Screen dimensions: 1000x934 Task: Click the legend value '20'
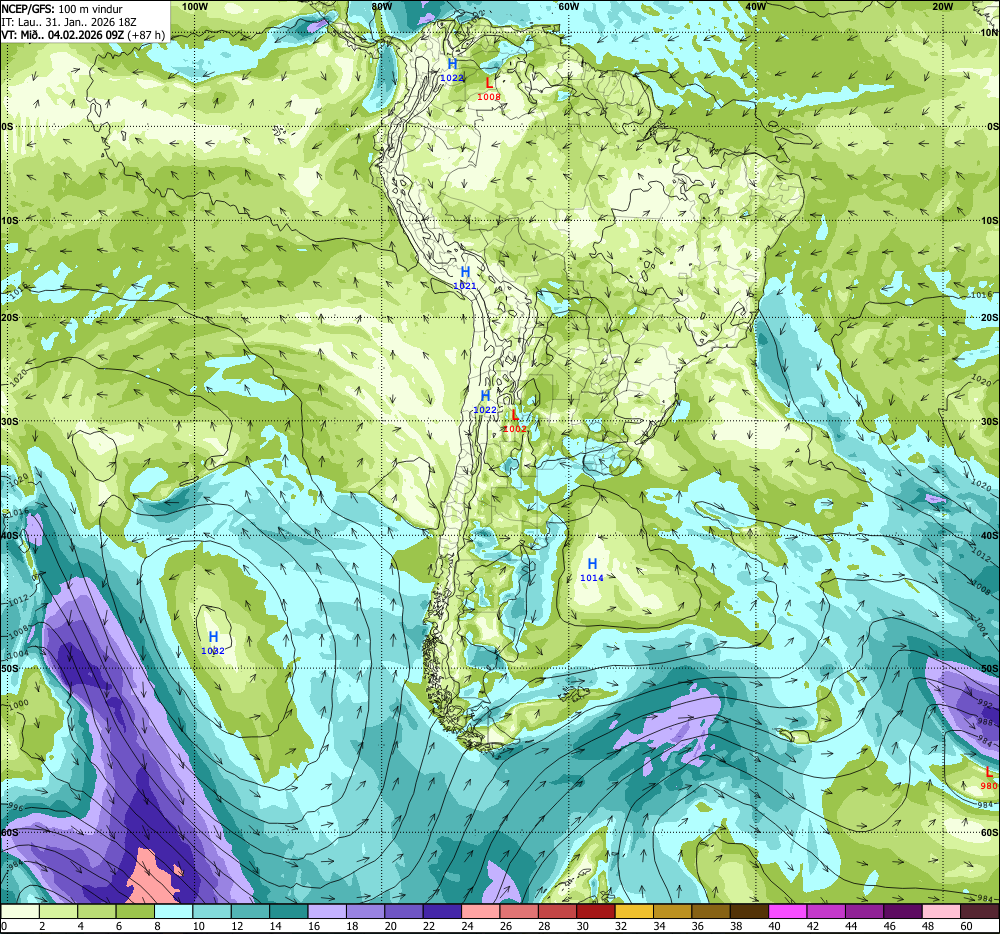click(x=390, y=926)
